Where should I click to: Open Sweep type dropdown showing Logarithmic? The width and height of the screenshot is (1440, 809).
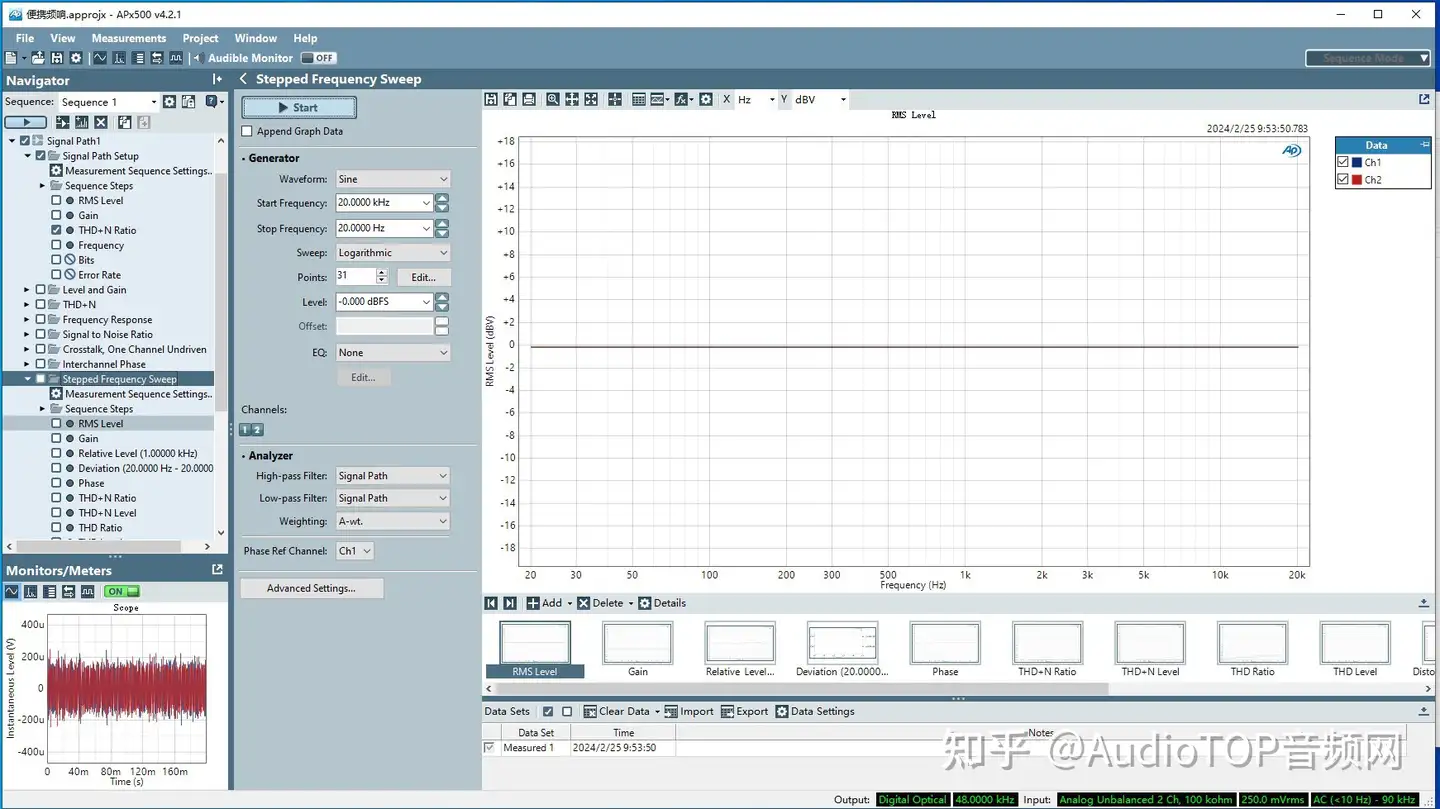point(393,253)
